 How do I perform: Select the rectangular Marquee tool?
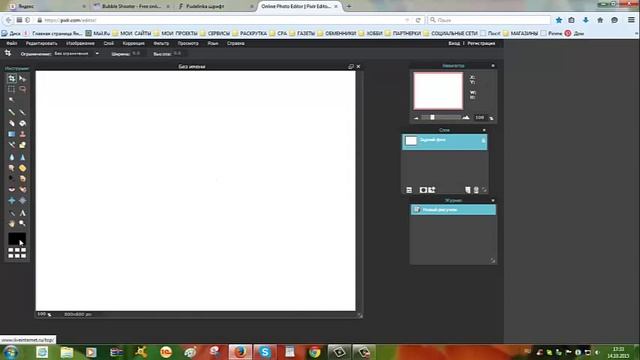point(11,89)
